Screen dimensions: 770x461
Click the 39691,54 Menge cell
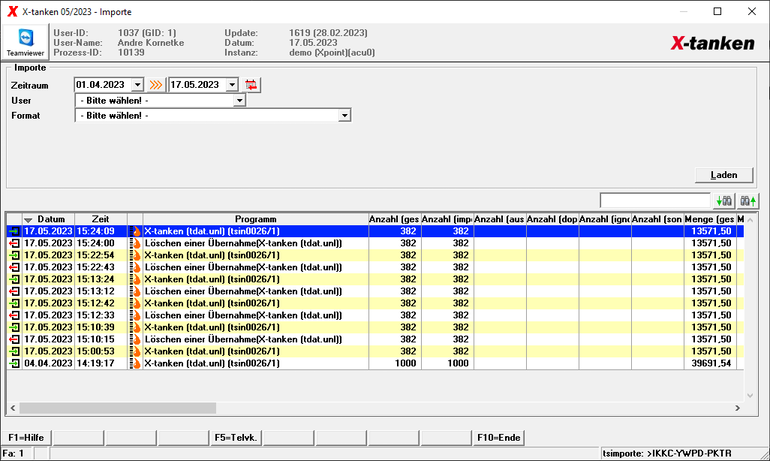click(x=710, y=363)
